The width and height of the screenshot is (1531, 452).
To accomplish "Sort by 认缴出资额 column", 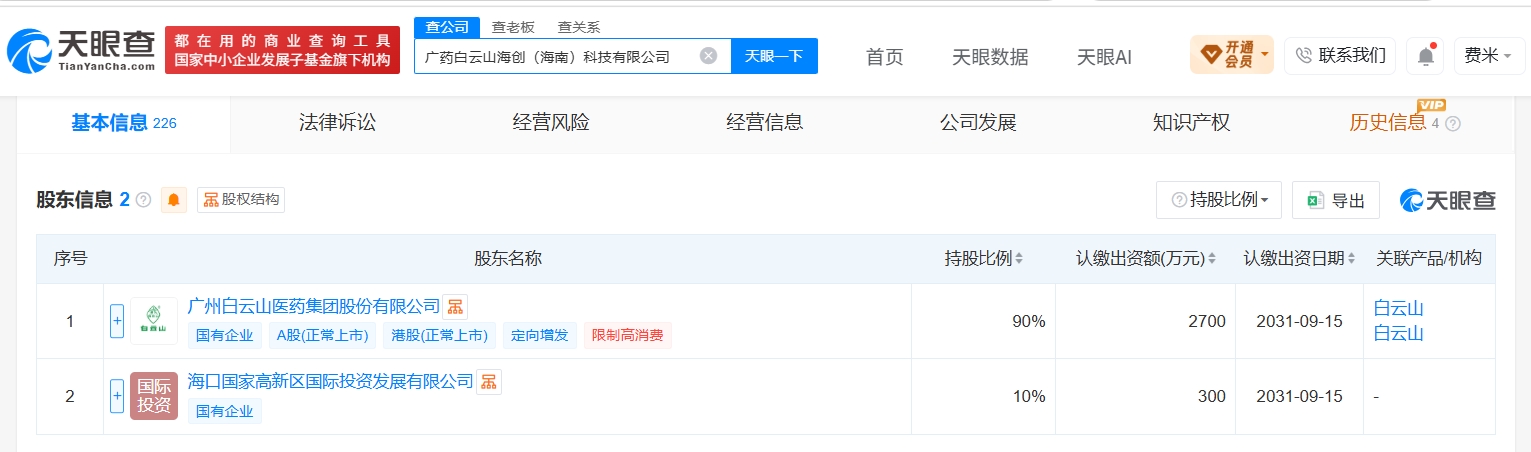I will coord(1146,258).
